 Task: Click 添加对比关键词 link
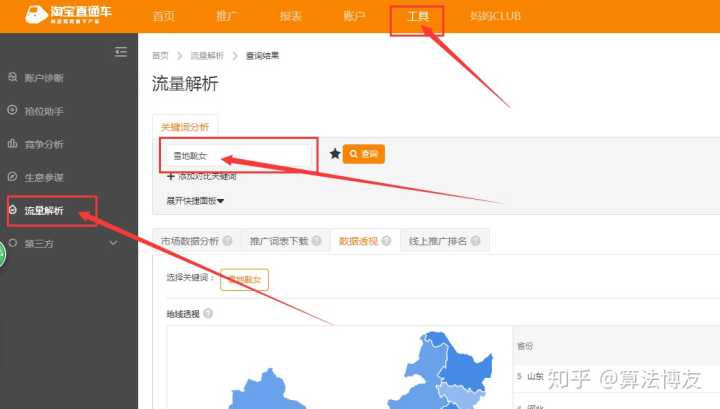(x=207, y=176)
